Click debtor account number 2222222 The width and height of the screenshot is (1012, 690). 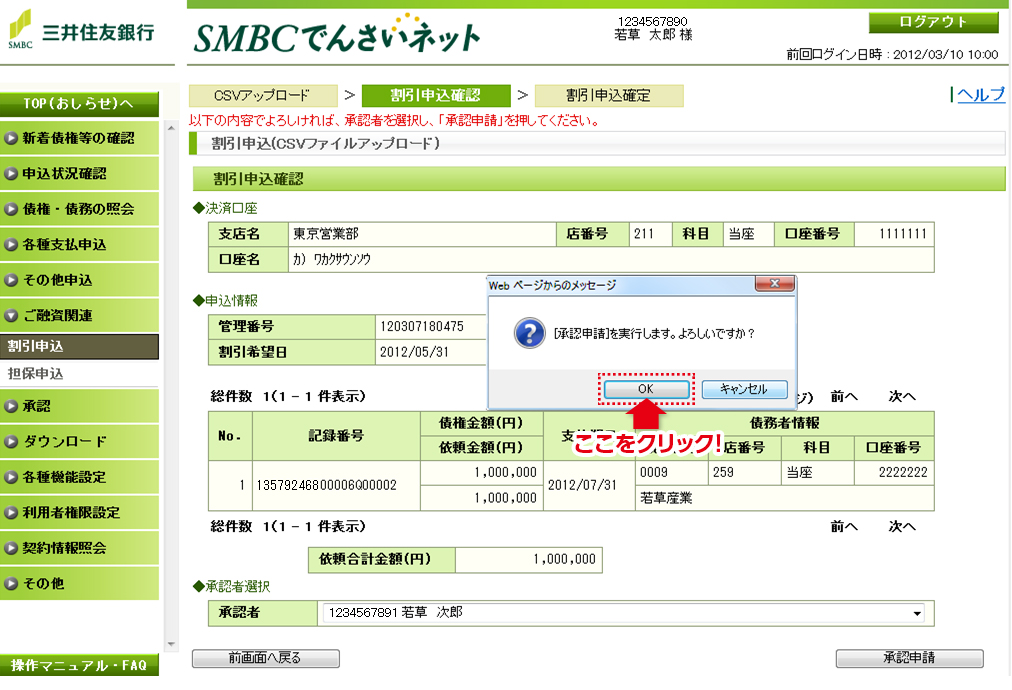click(903, 472)
